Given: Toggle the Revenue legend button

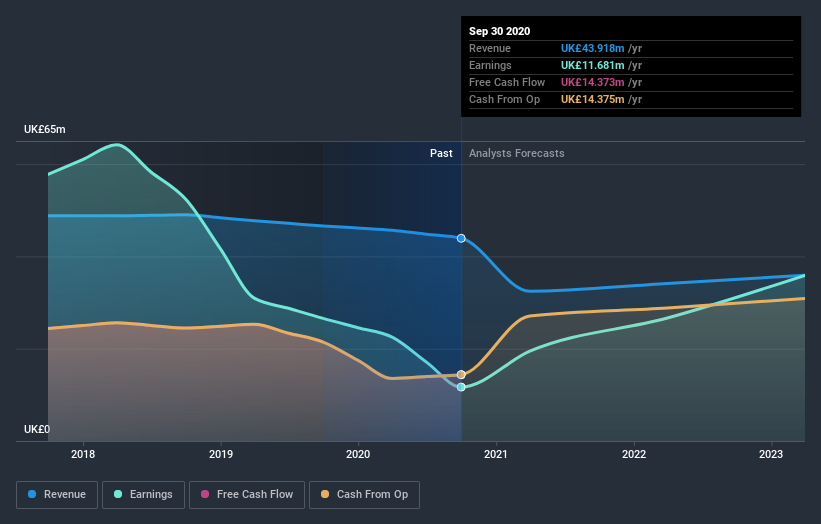Looking at the screenshot, I should (57, 495).
